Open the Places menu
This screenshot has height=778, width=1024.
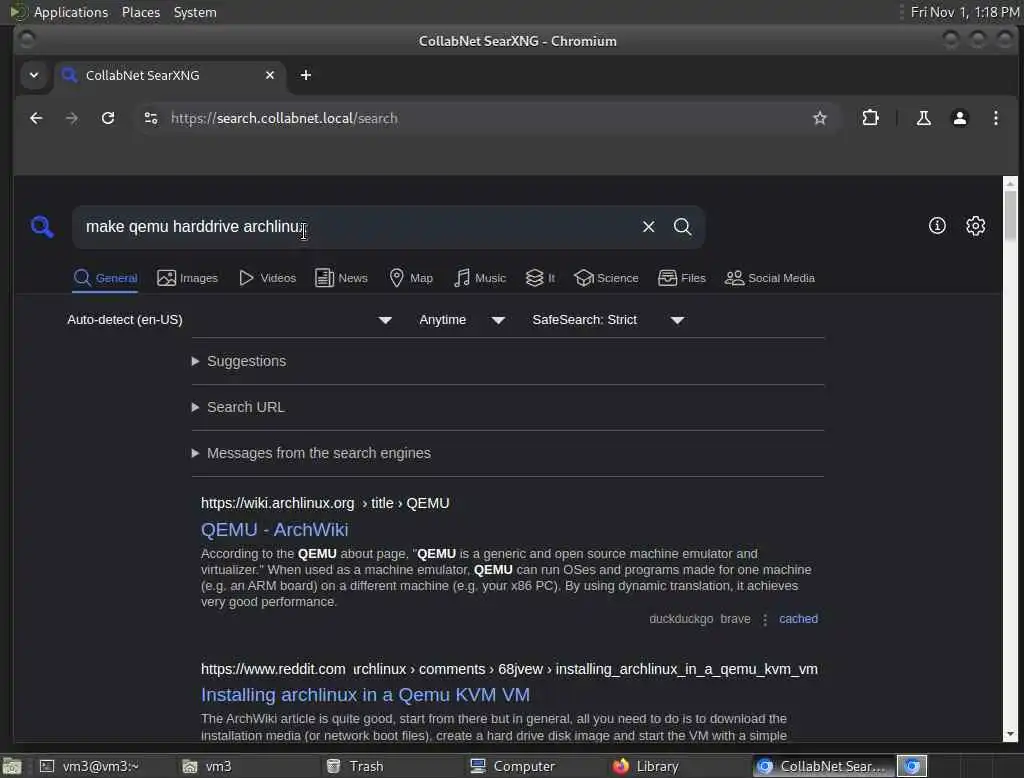[x=141, y=12]
